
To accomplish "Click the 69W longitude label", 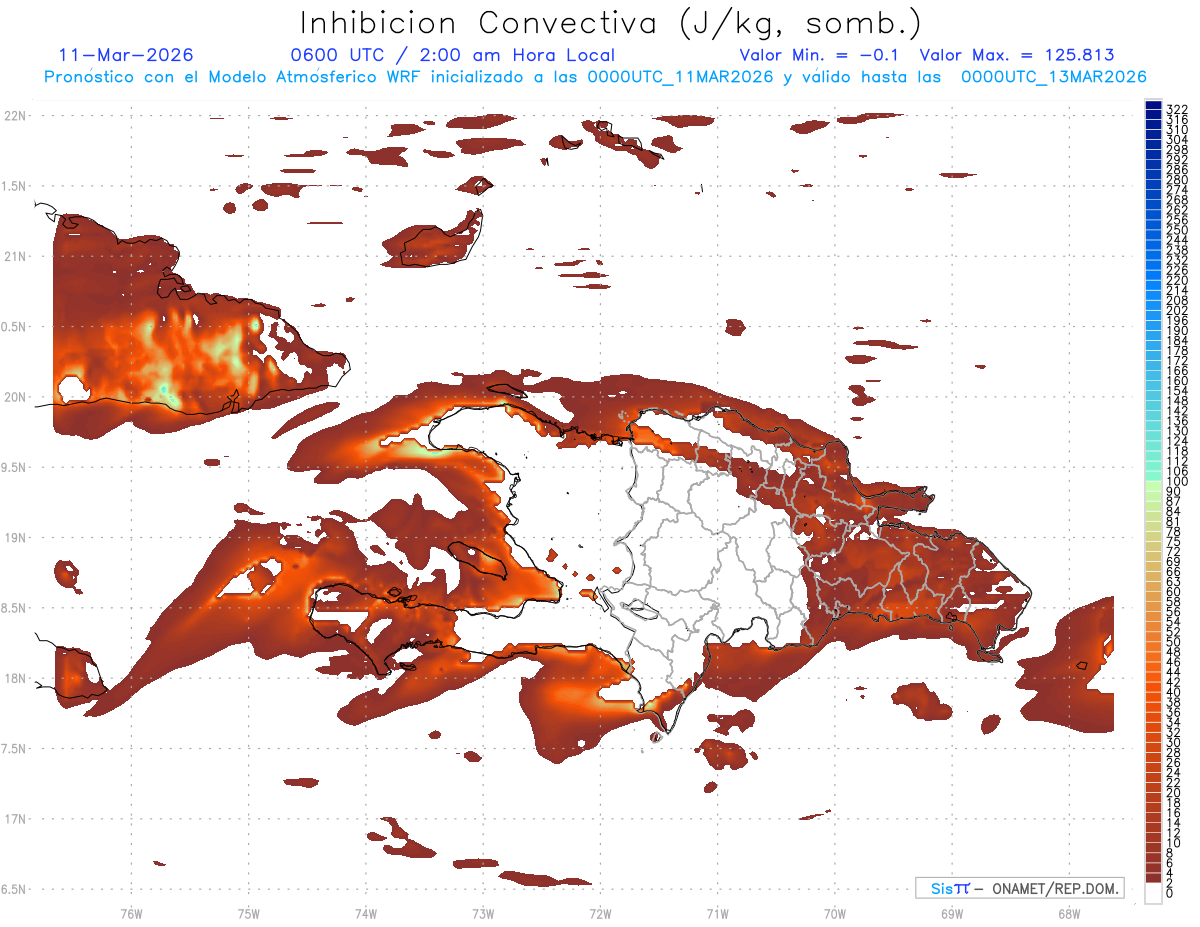I will point(952,913).
